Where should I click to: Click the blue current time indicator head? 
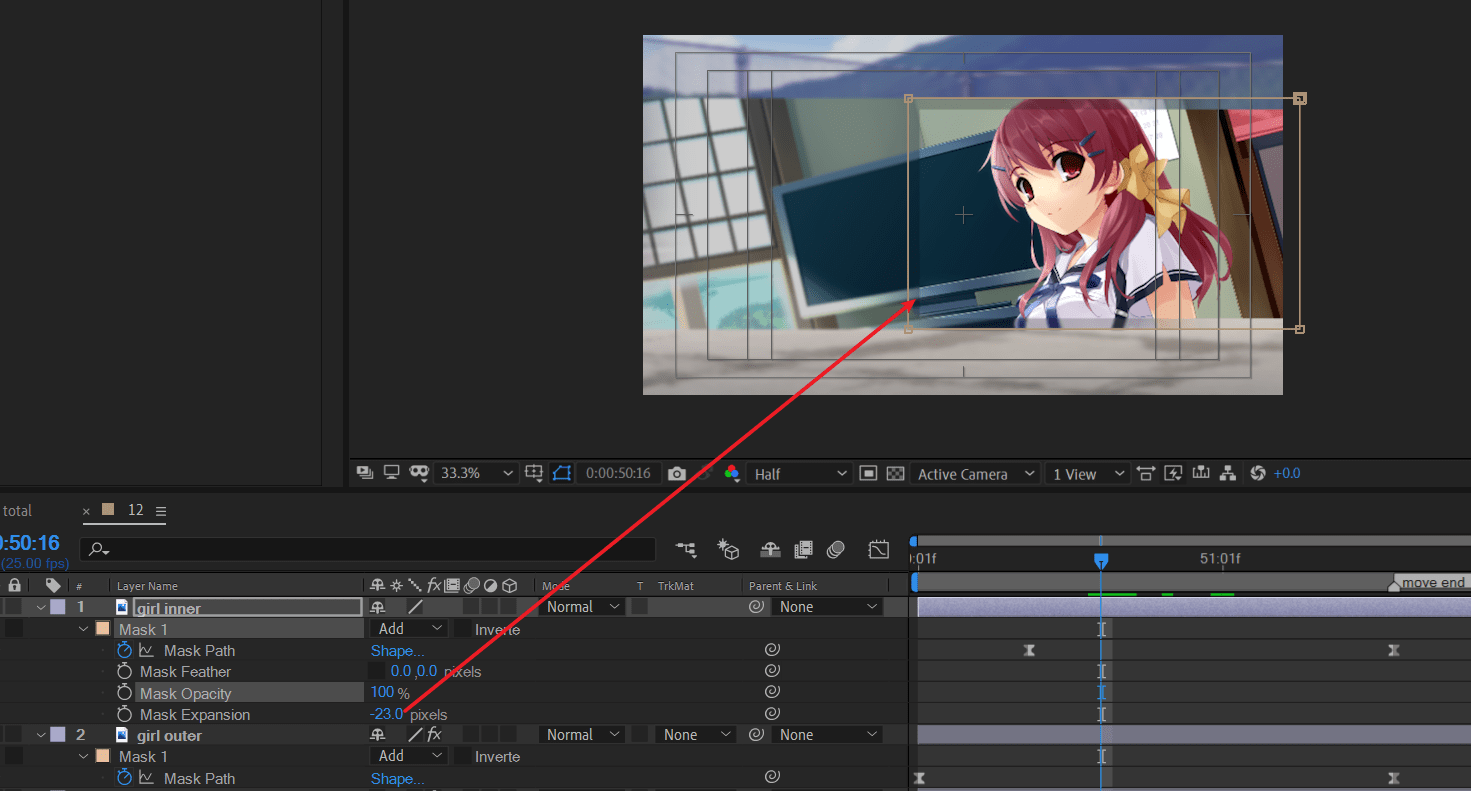pos(1100,560)
